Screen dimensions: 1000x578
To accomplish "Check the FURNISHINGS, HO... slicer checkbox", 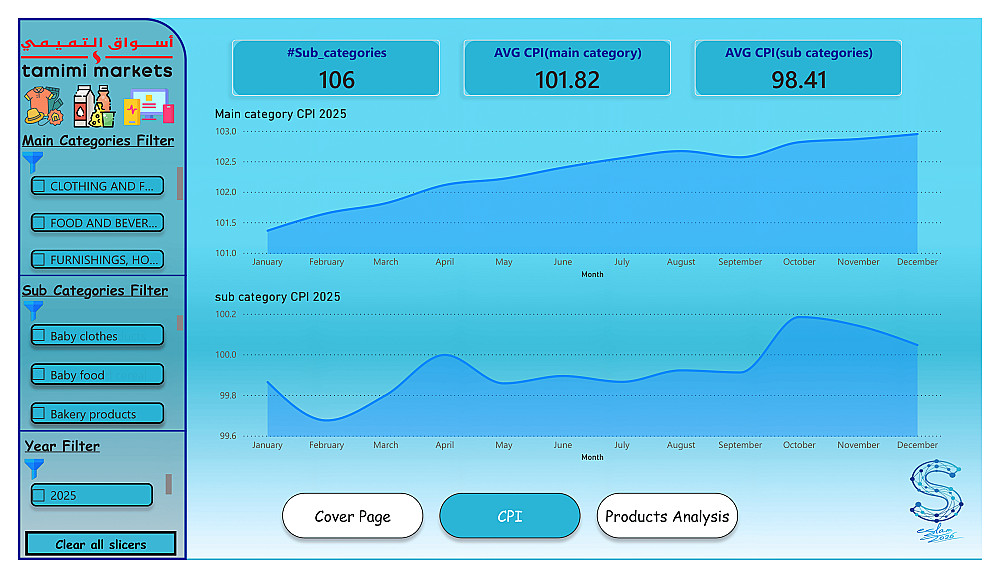I will point(39,260).
